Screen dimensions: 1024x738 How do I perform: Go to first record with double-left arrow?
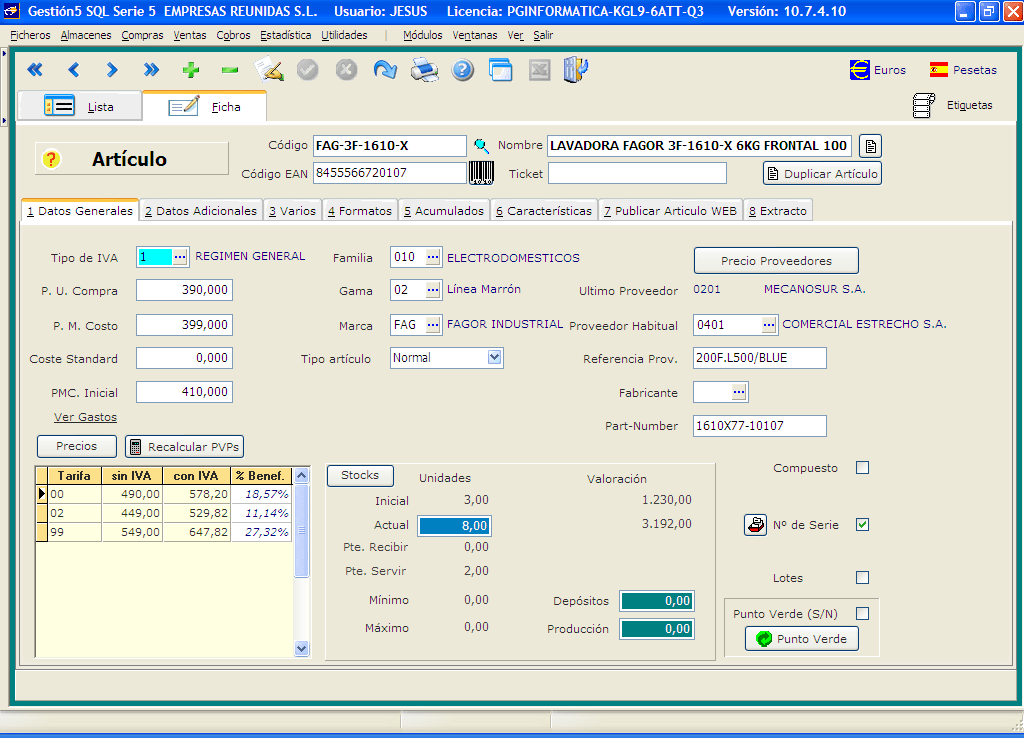point(35,70)
